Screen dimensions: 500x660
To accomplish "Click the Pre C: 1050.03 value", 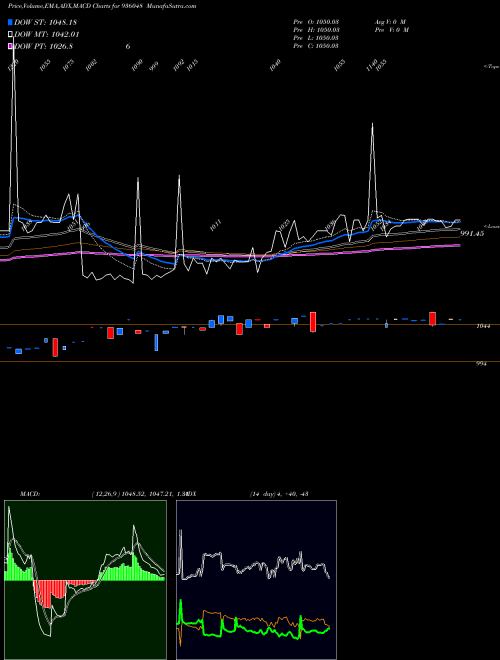I will 316,46.
